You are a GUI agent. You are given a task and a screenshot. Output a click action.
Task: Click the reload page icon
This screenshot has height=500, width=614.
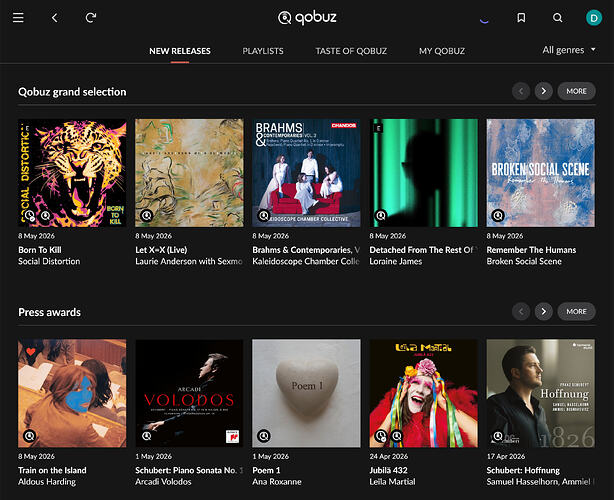pos(91,18)
